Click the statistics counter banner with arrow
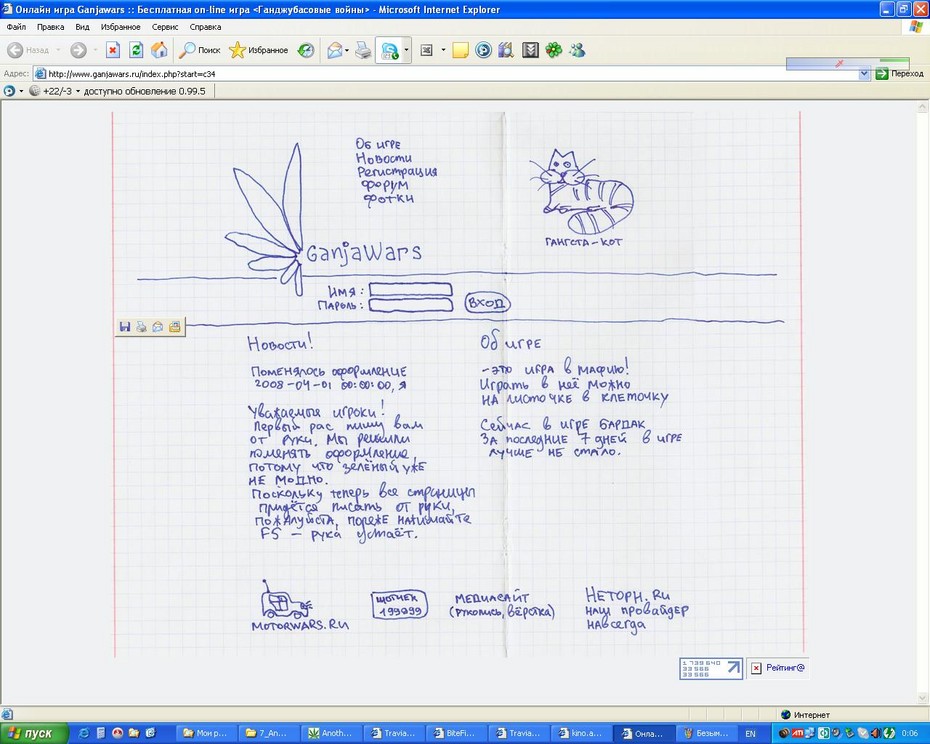The width and height of the screenshot is (930, 744). click(711, 669)
